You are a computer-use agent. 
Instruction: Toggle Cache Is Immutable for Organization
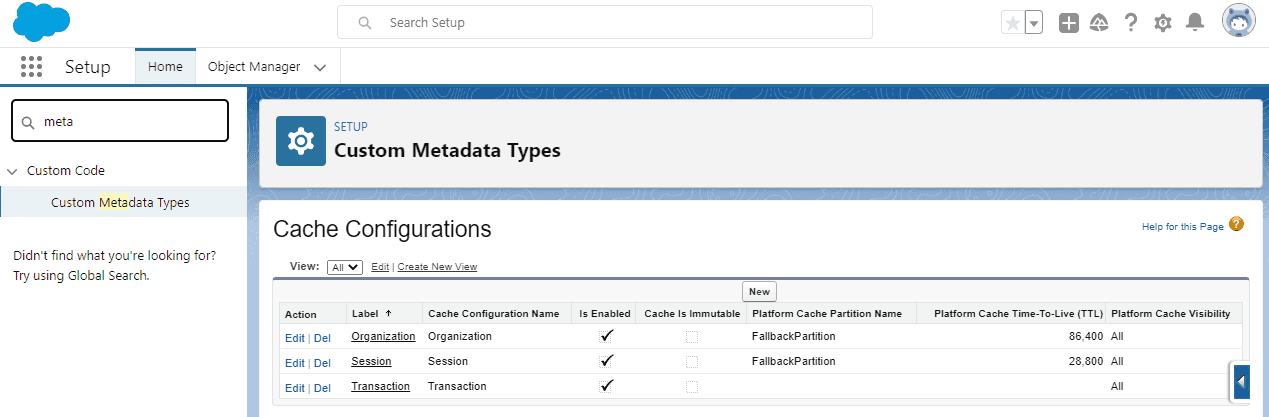point(692,337)
